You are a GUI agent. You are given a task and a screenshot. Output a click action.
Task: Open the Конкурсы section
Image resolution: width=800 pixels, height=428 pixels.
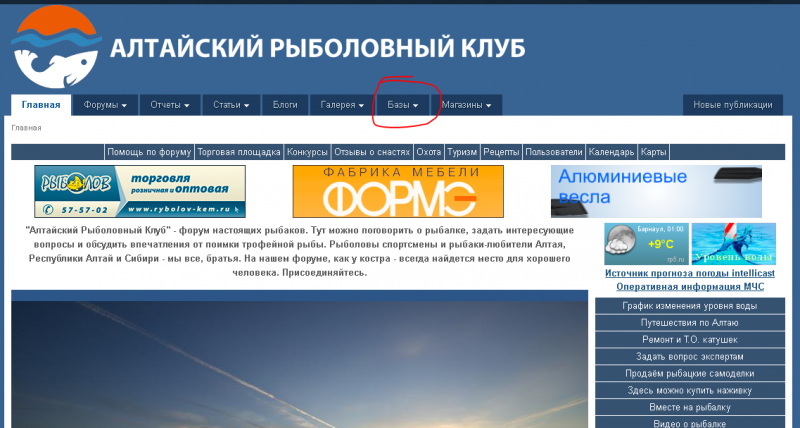pyautogui.click(x=307, y=152)
